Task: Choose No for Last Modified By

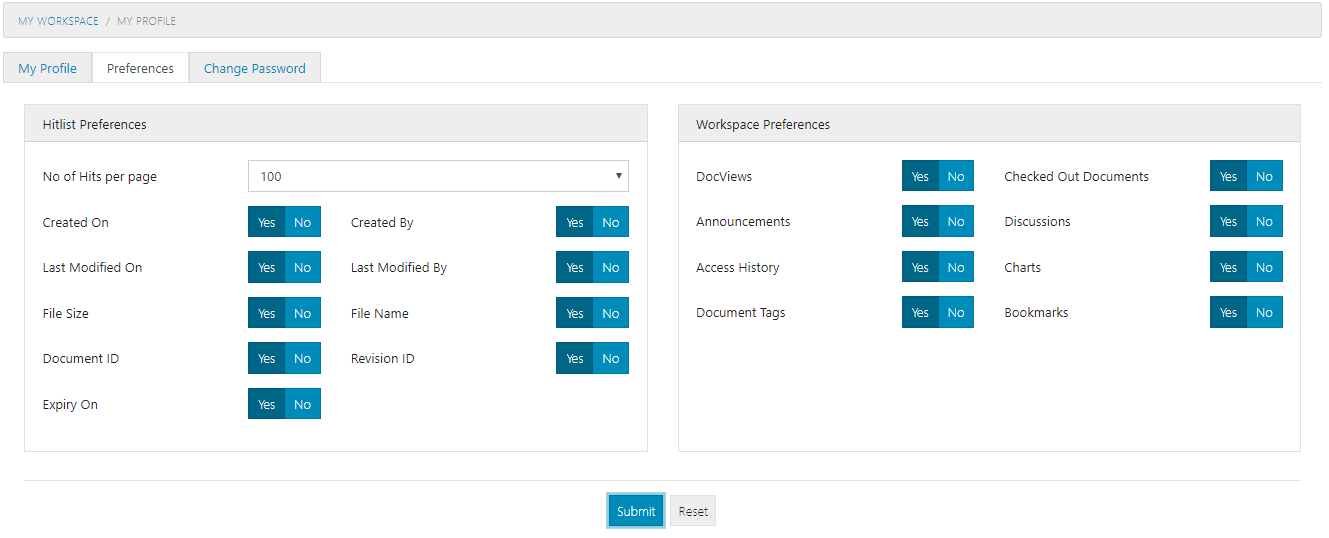Action: pos(610,268)
